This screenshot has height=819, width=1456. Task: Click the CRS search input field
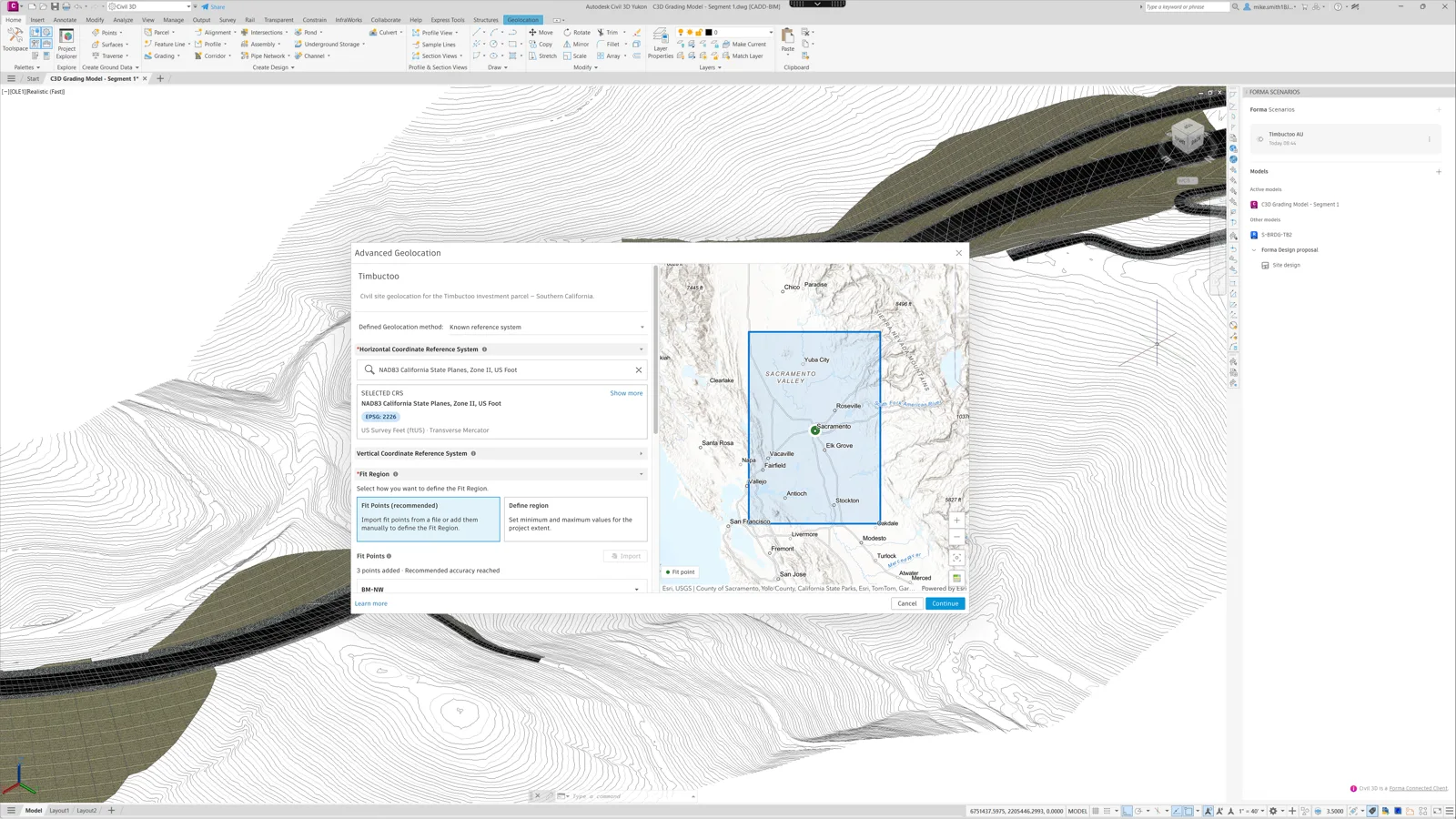502,369
